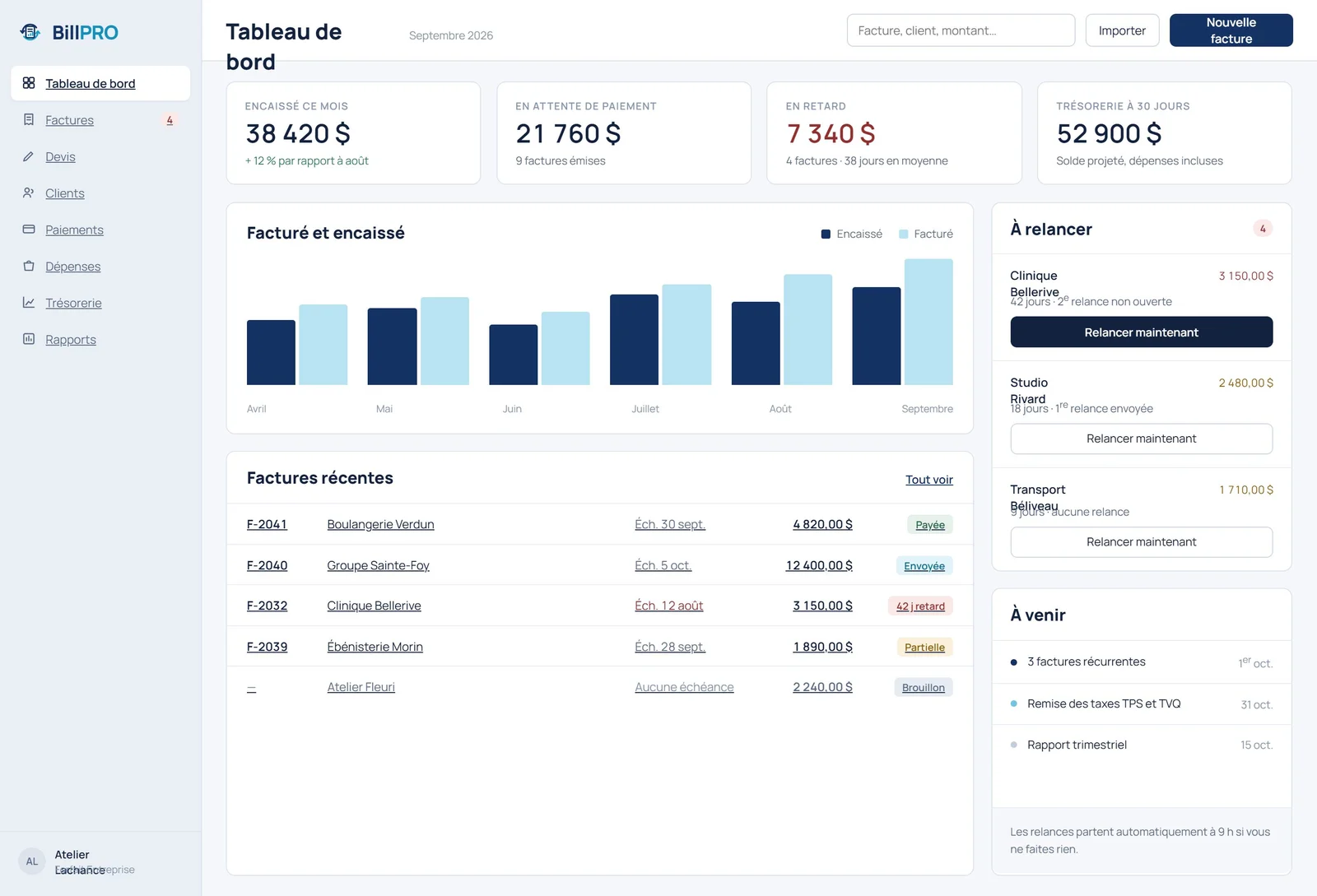Click the AL user avatar
The height and width of the screenshot is (896, 1317).
(32, 861)
